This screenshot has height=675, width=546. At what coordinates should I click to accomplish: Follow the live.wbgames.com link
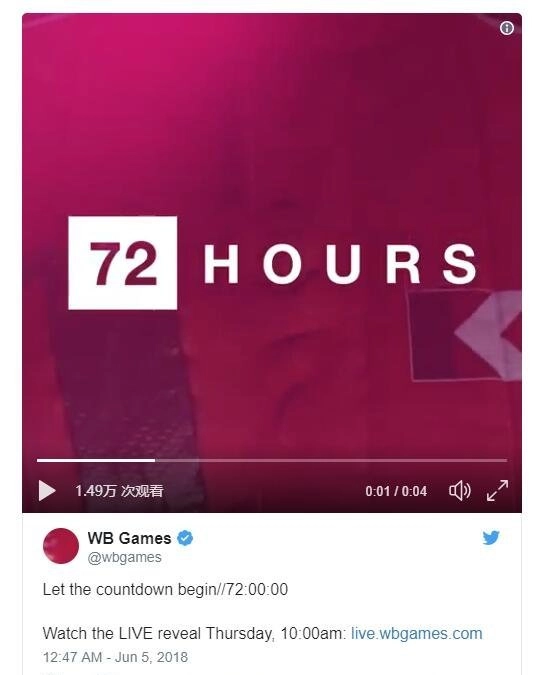click(x=416, y=634)
